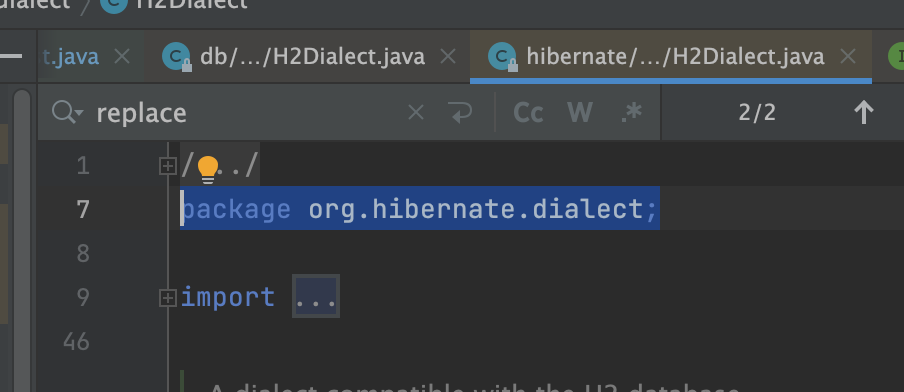Close the partially visible t.java tab
904x392 pixels.
(122, 56)
